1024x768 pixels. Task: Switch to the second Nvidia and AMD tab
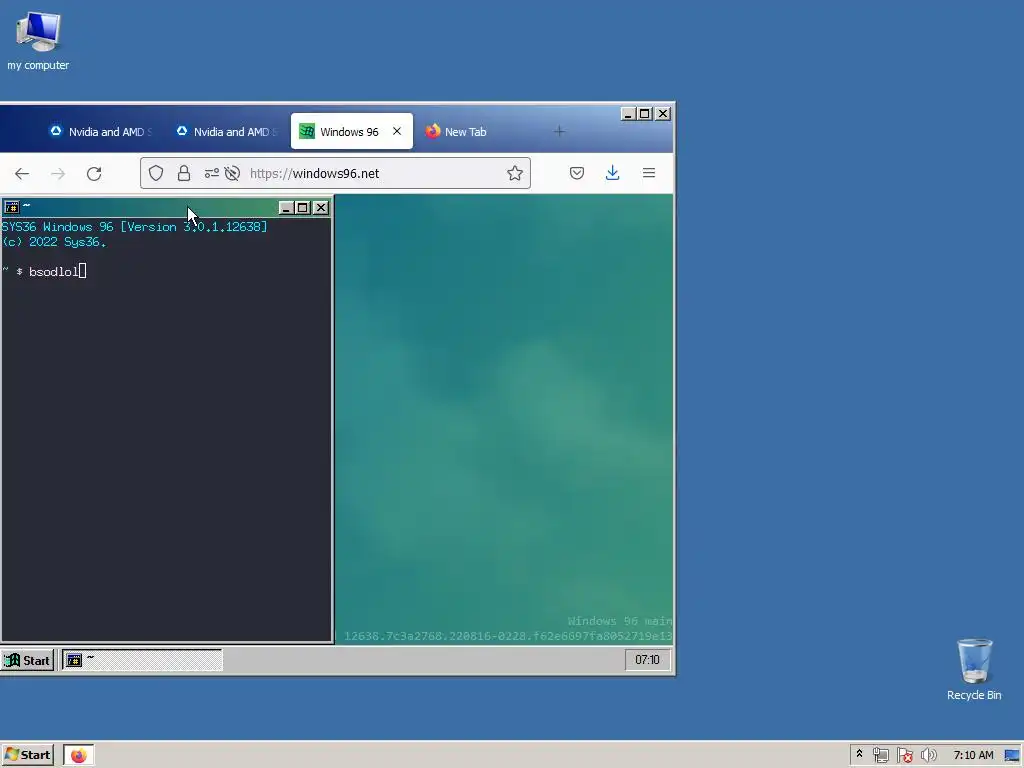click(226, 131)
